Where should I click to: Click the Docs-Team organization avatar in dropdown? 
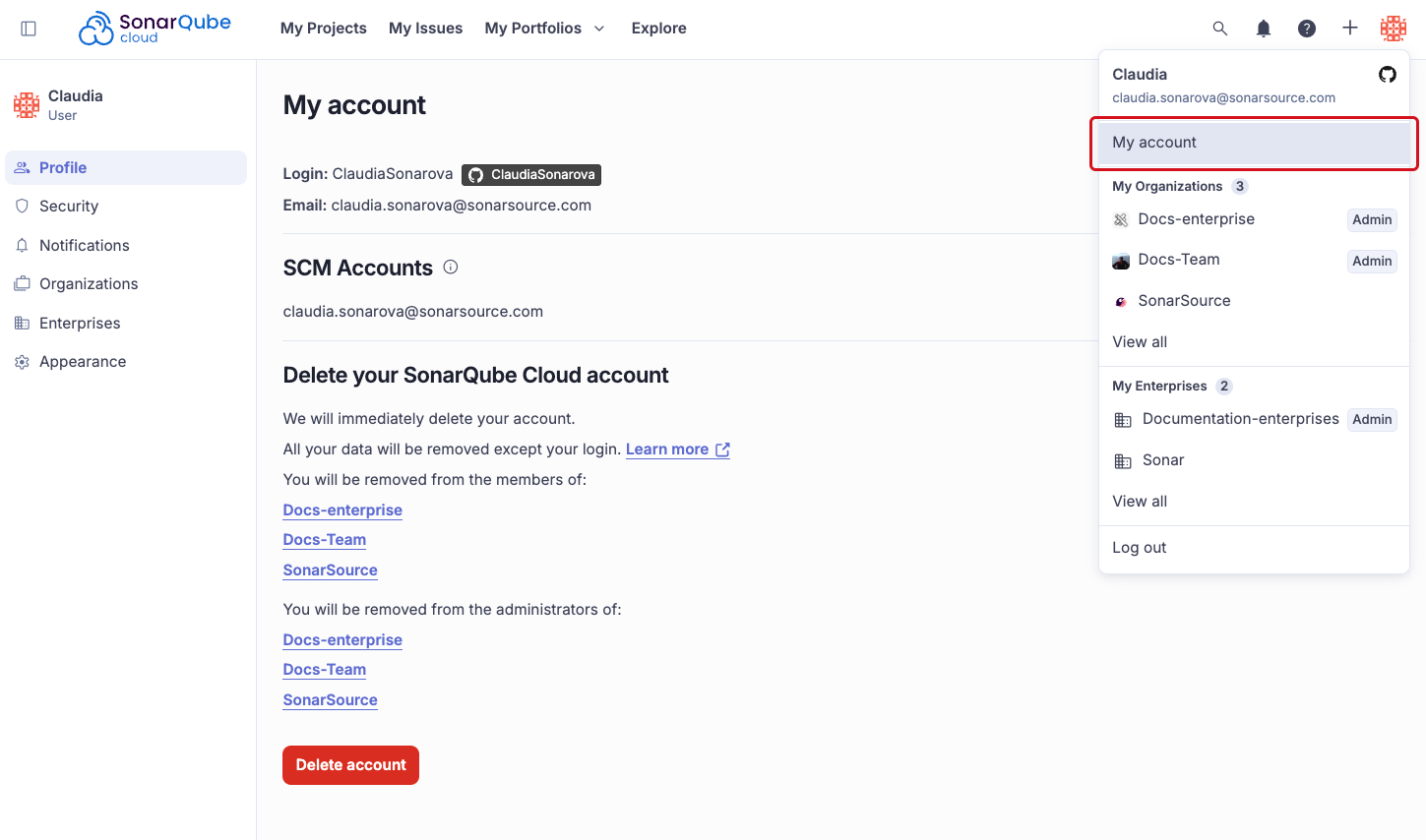coord(1121,261)
